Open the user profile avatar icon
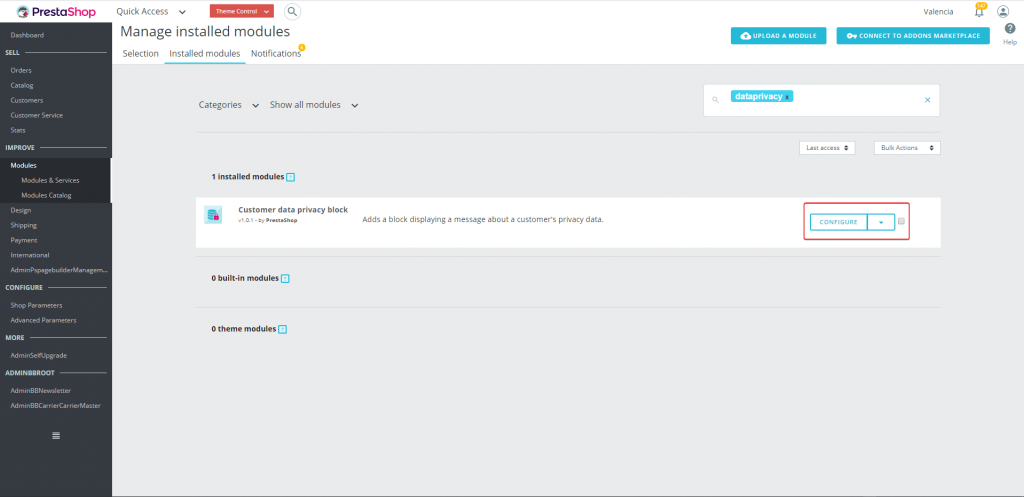Screen dimensions: 1024x497 coord(1003,12)
